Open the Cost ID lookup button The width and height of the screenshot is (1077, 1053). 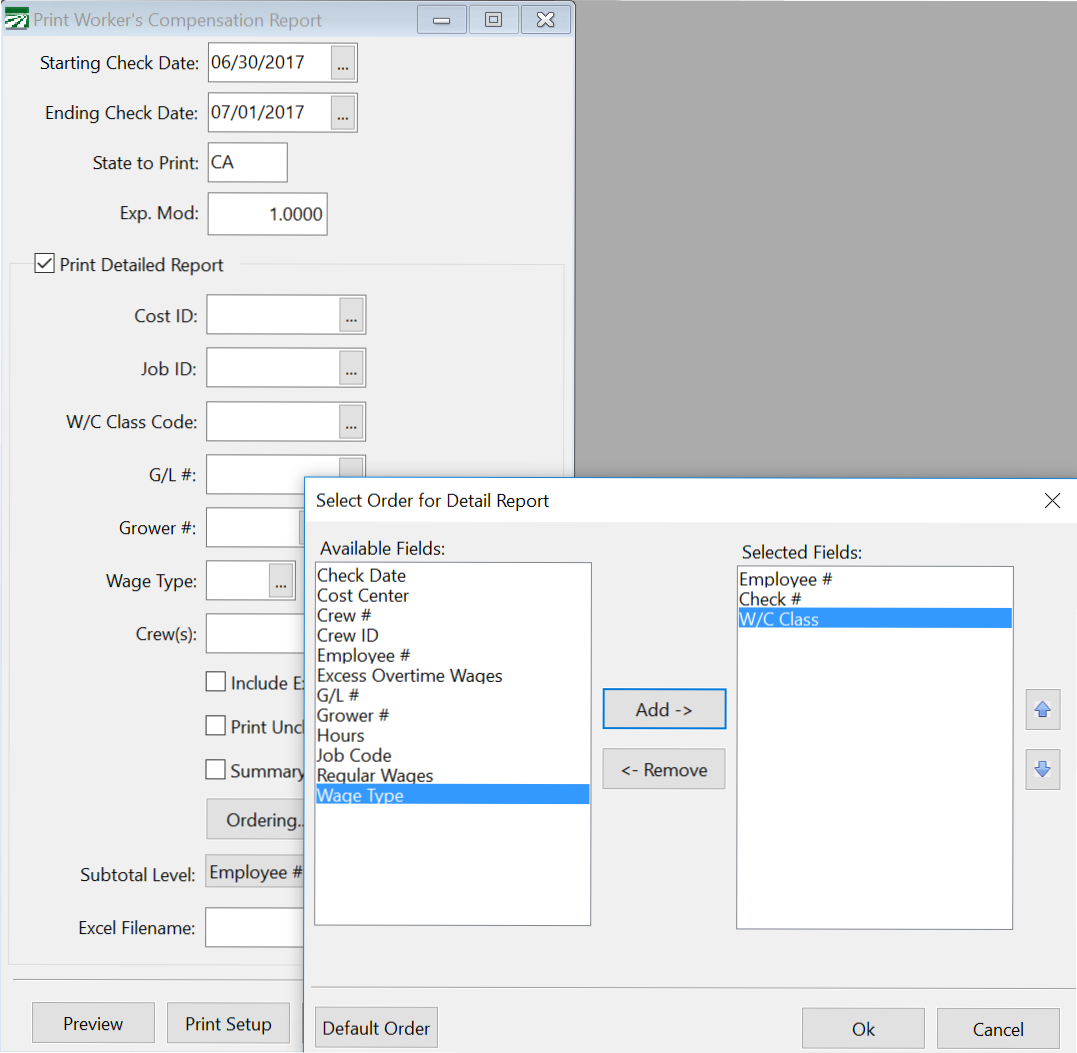click(x=352, y=316)
